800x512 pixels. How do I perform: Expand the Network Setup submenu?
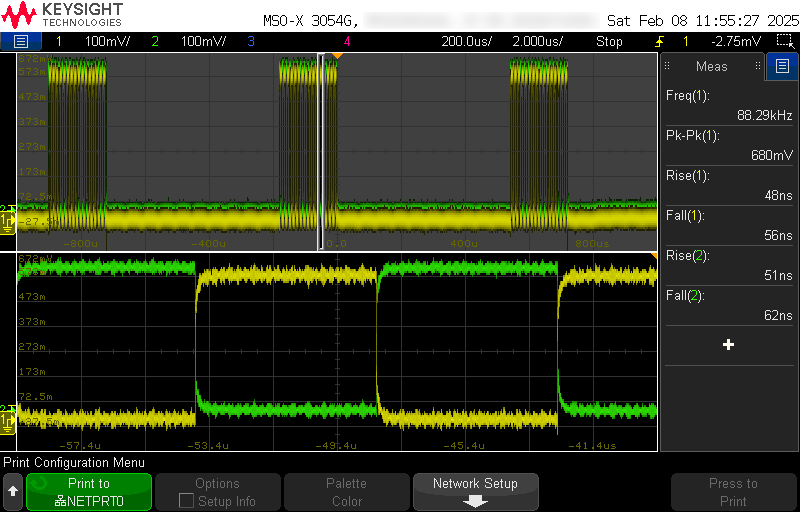tap(475, 492)
